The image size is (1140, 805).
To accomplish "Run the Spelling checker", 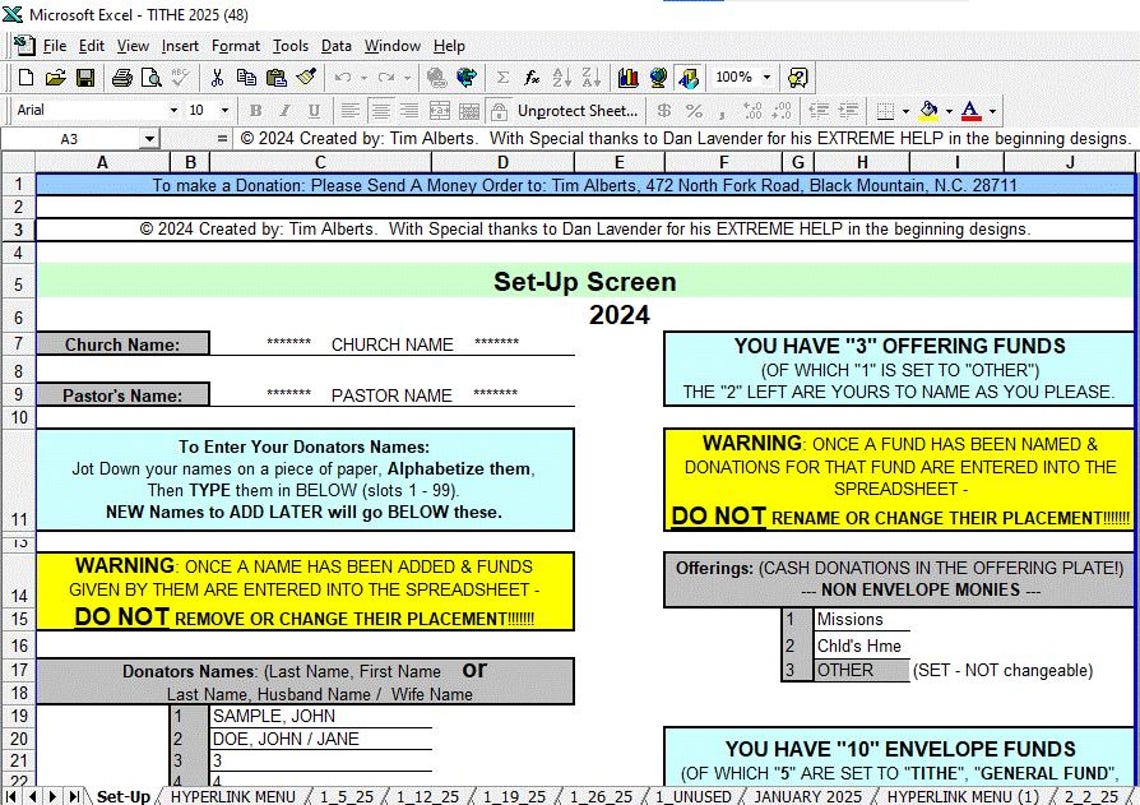I will 182,77.
